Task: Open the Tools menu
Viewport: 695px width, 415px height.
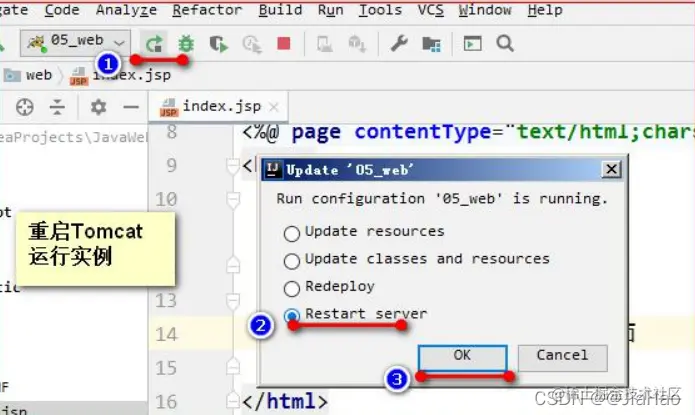Action: click(380, 10)
